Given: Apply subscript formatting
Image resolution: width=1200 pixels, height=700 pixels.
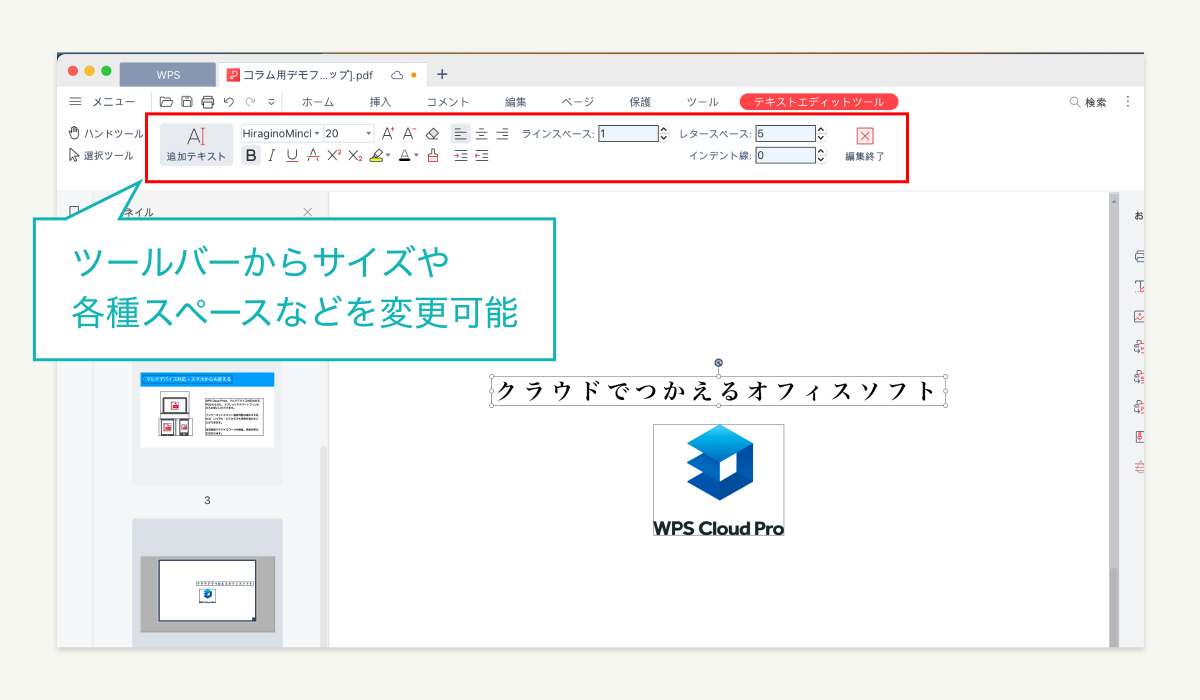Looking at the screenshot, I should tap(354, 155).
